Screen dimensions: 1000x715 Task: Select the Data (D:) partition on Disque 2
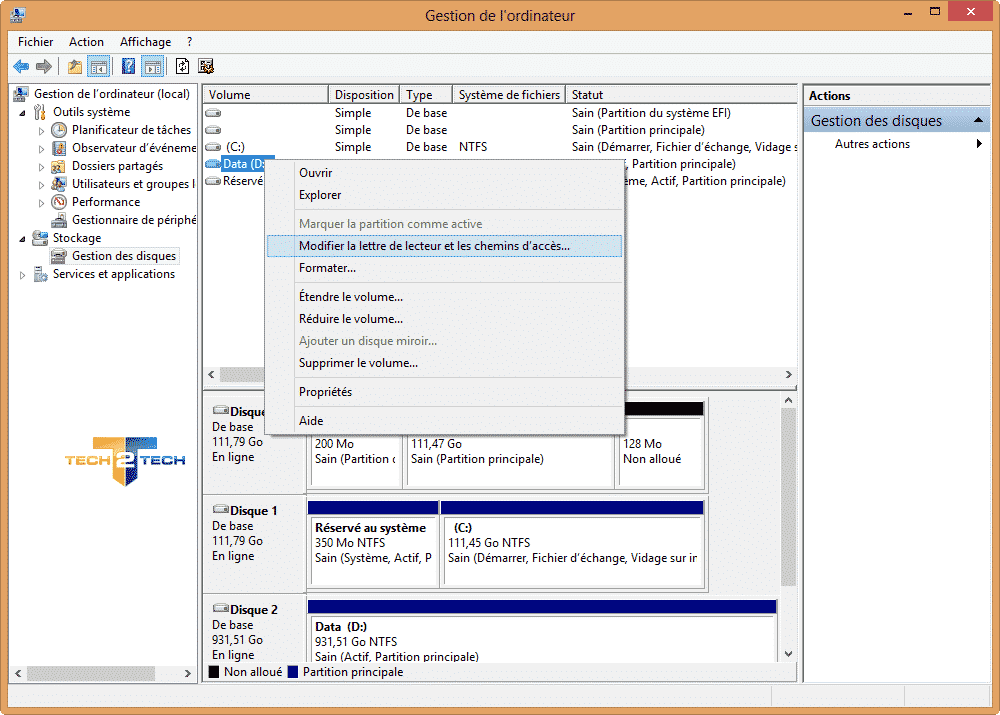(541, 640)
